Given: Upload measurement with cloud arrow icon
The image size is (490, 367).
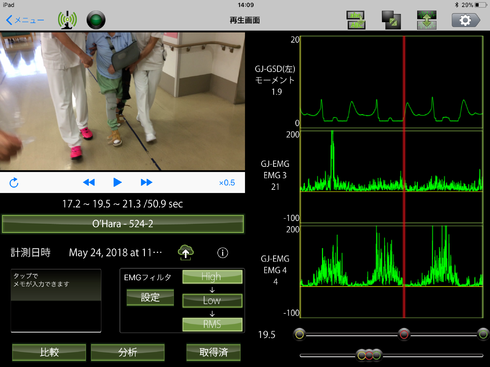Looking at the screenshot, I should point(186,252).
